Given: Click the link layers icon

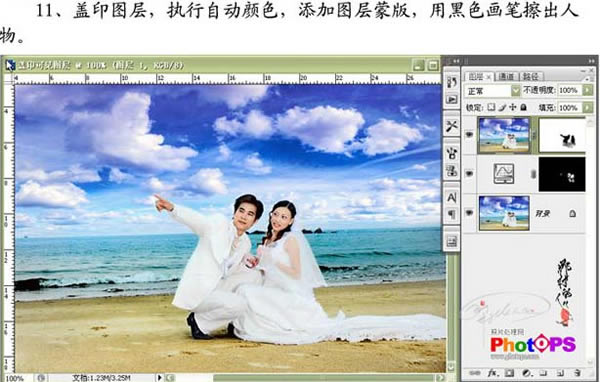Looking at the screenshot, I should point(474,373).
